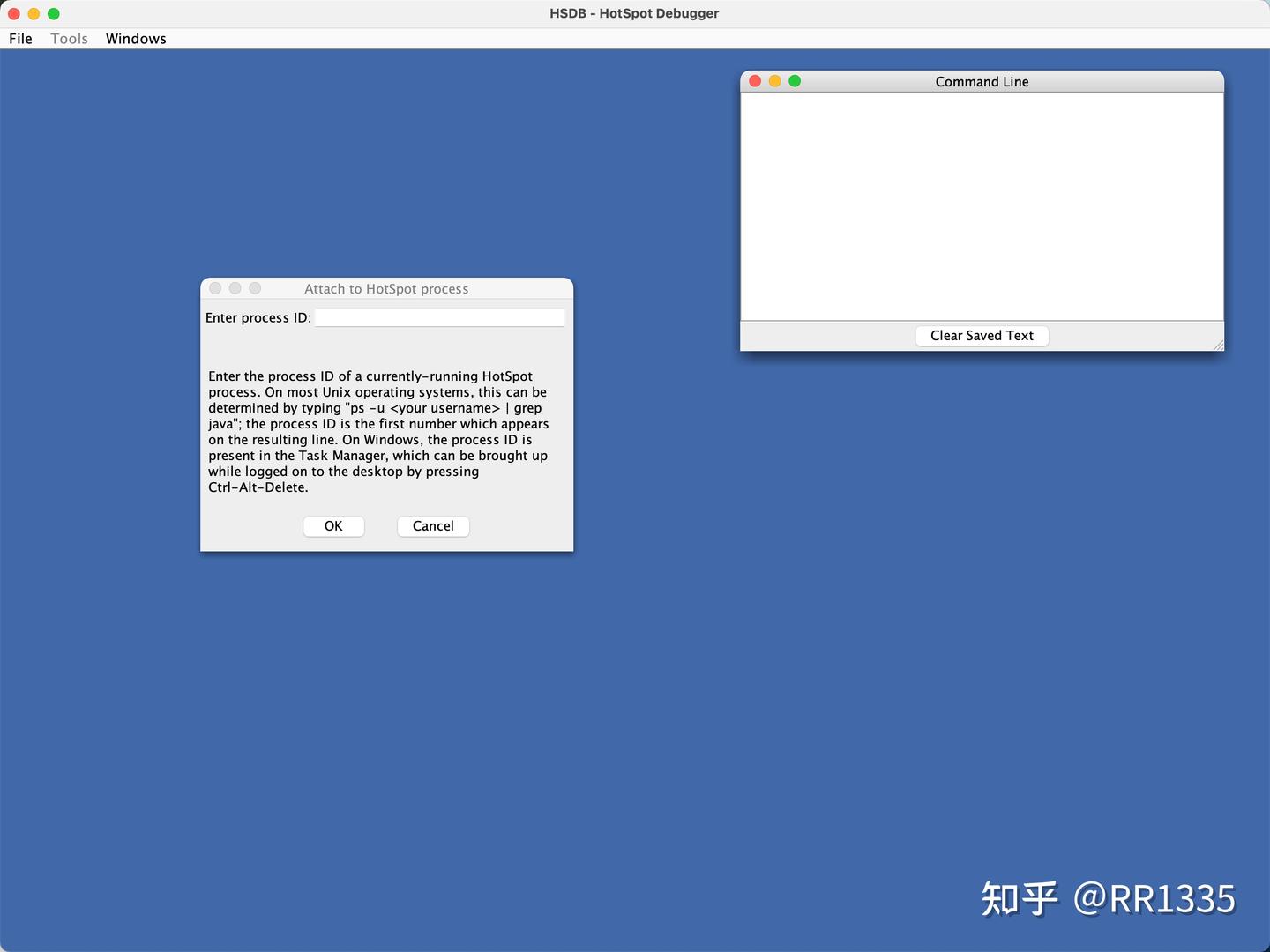Click the leftmost circle icon on attach dialog
The height and width of the screenshot is (952, 1270).
[x=215, y=287]
